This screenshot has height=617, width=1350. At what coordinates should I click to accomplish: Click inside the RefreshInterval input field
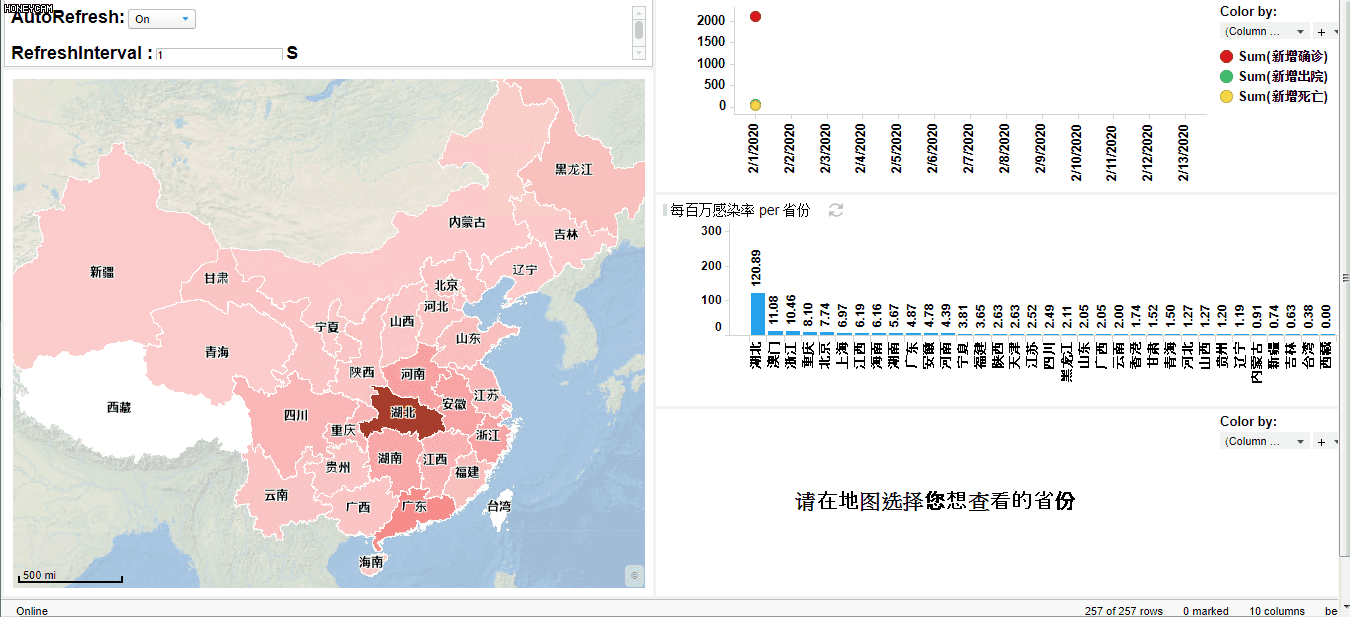[x=219, y=55]
